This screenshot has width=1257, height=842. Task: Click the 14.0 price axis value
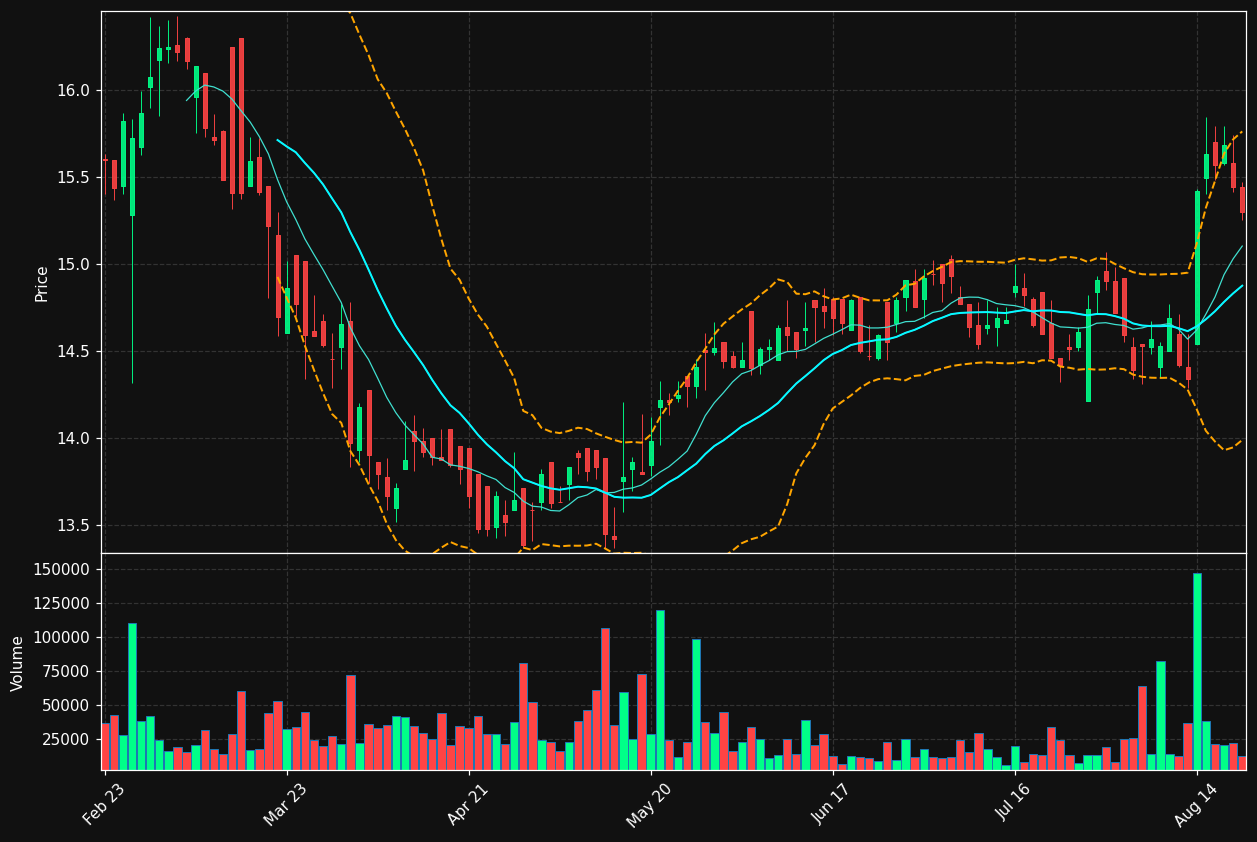coord(75,438)
